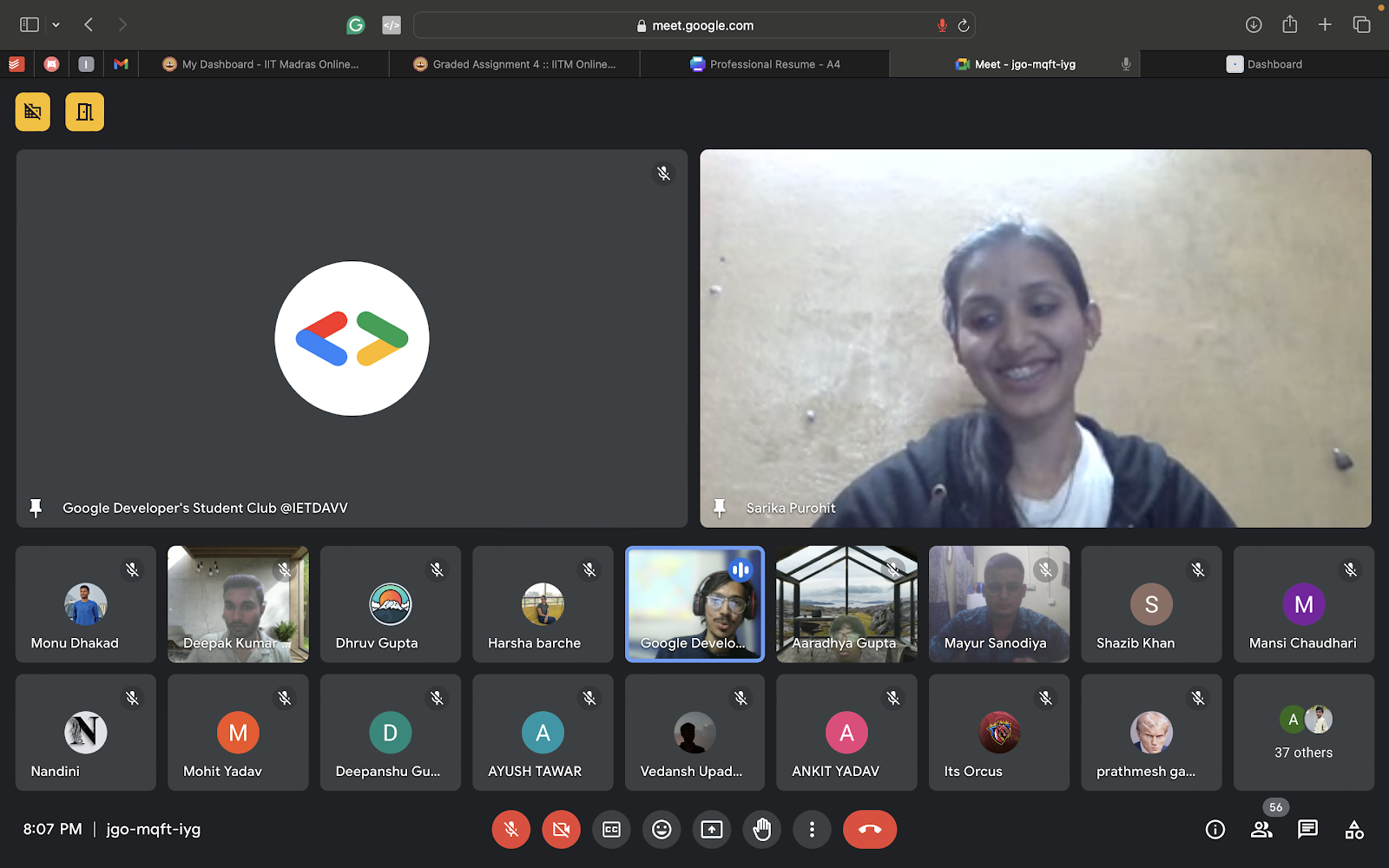Viewport: 1389px width, 868px height.
Task: Switch to Graded Assignment 4 tab
Action: click(x=515, y=64)
